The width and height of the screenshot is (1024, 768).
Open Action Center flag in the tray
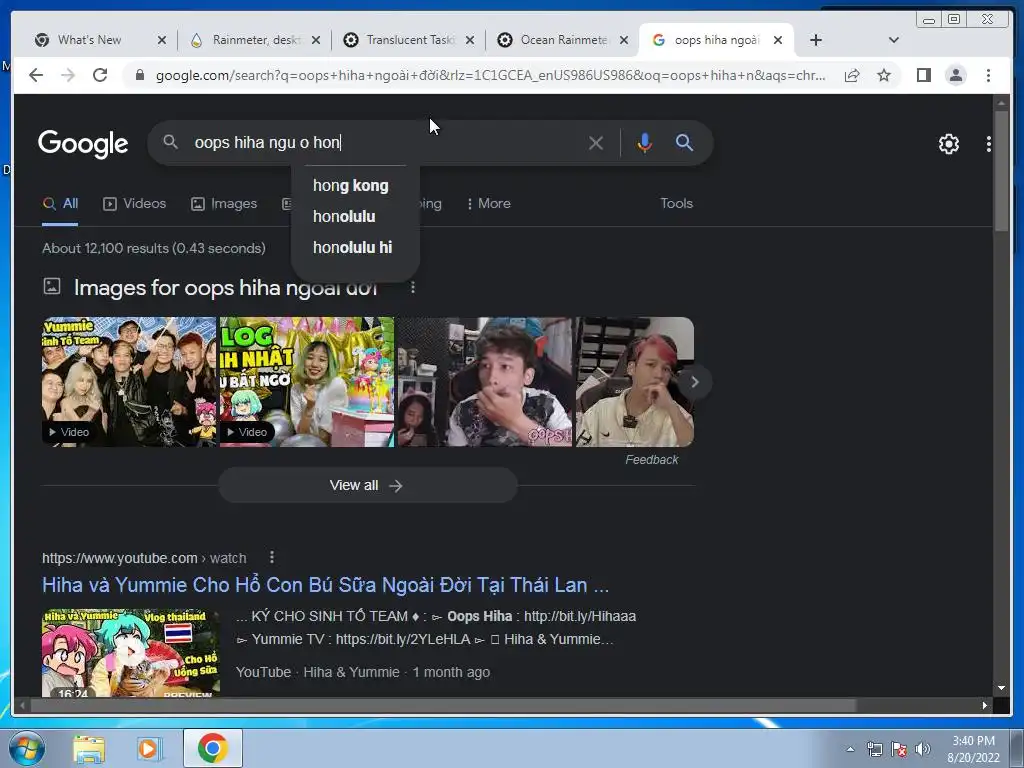click(x=899, y=749)
